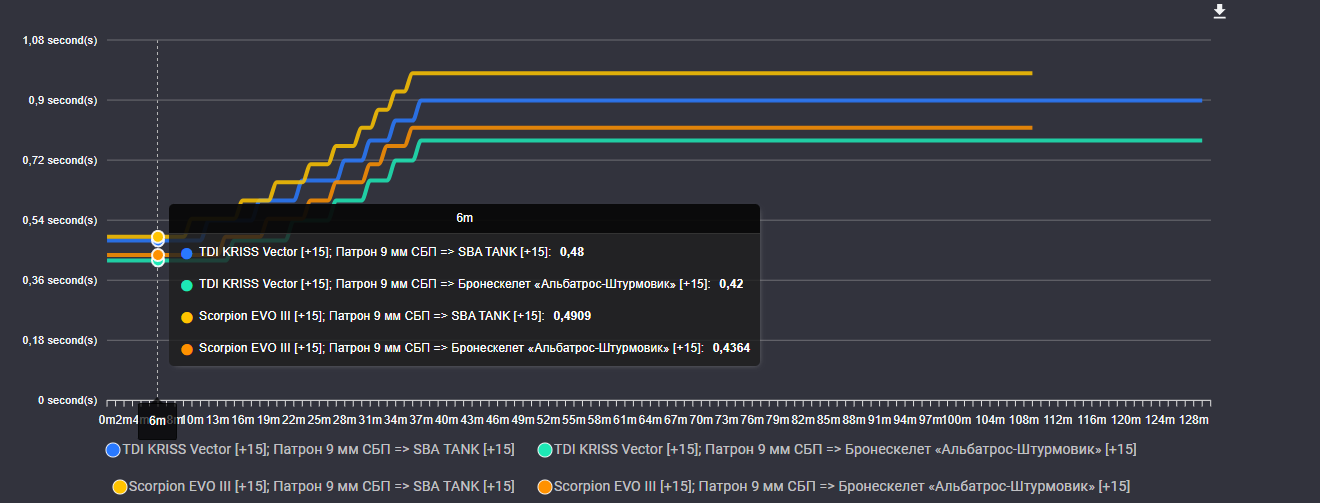Click the 0 second(s) y-axis label

point(69,400)
